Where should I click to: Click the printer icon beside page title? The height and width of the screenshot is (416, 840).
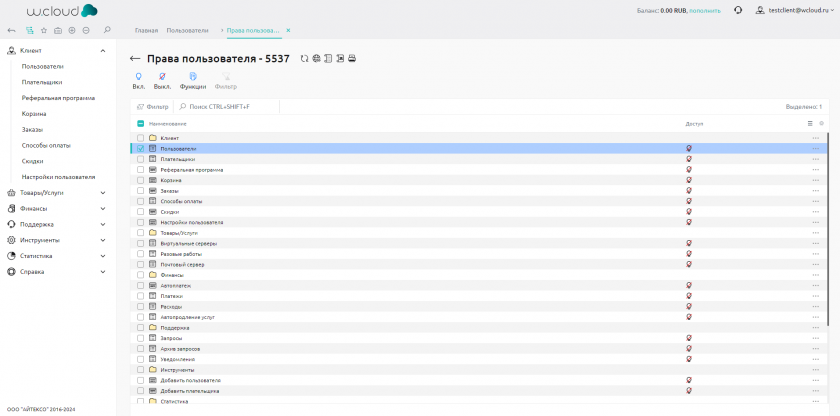pyautogui.click(x=352, y=59)
